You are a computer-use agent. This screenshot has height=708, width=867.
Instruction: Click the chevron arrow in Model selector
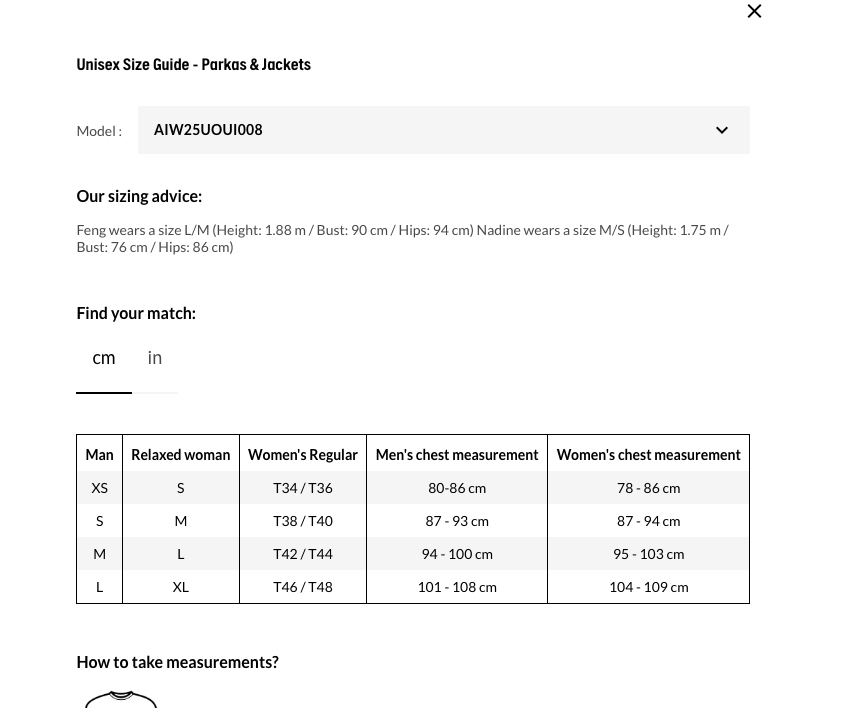pyautogui.click(x=721, y=130)
